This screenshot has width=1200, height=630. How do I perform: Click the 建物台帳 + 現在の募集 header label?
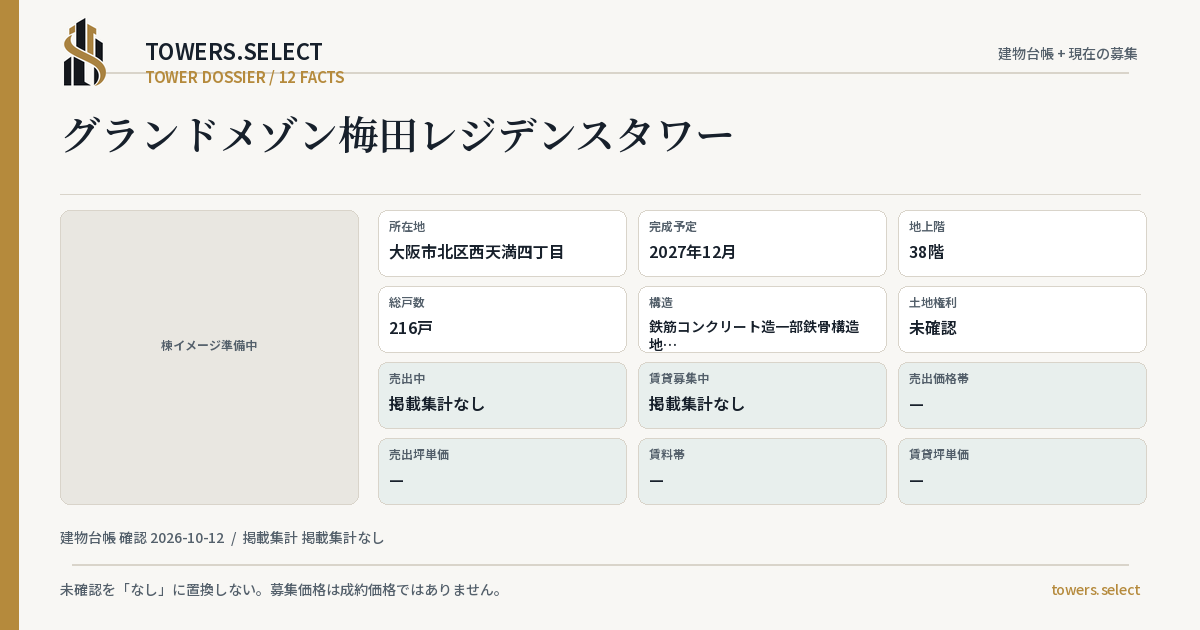1068,53
